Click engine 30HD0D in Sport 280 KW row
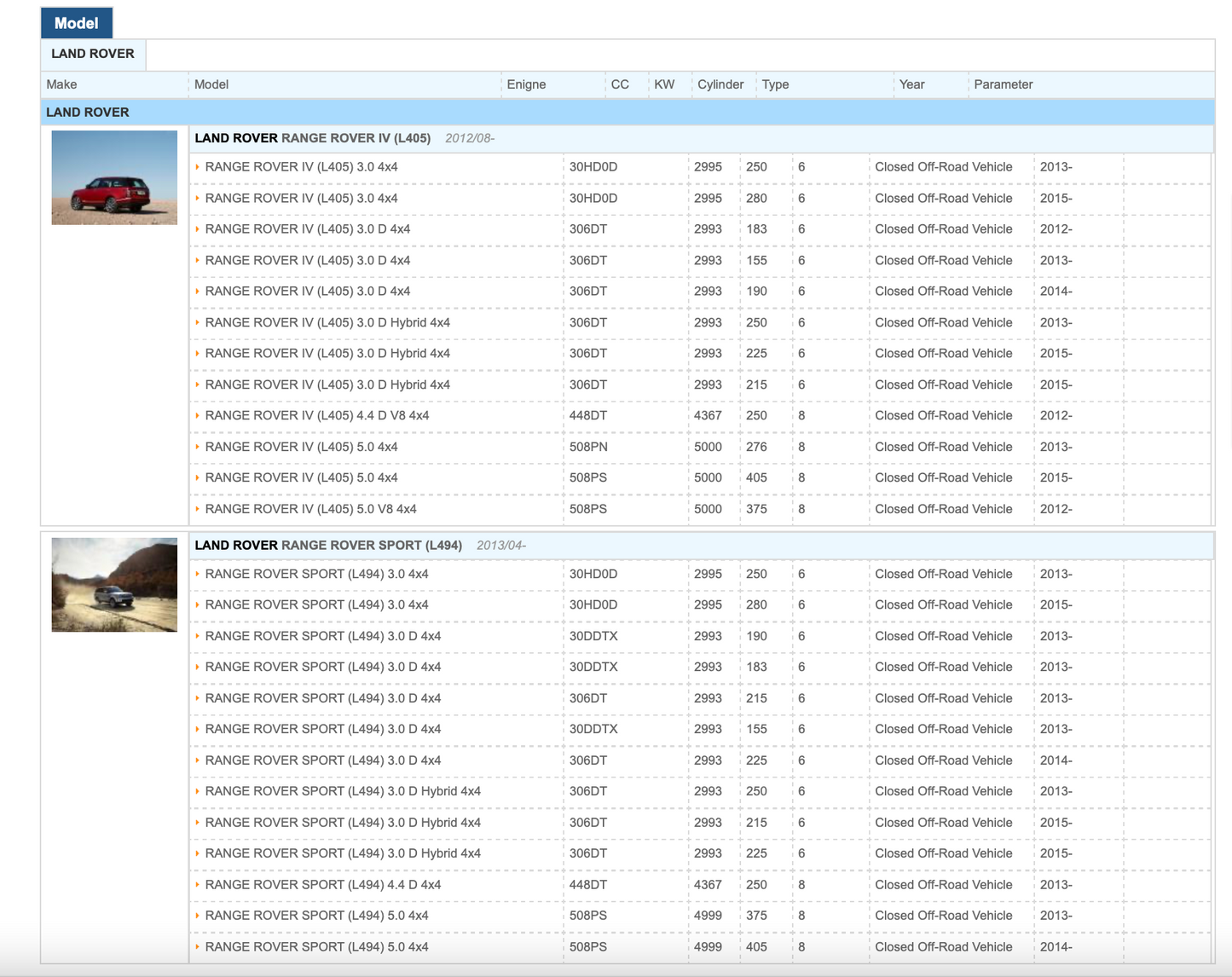 click(x=593, y=604)
